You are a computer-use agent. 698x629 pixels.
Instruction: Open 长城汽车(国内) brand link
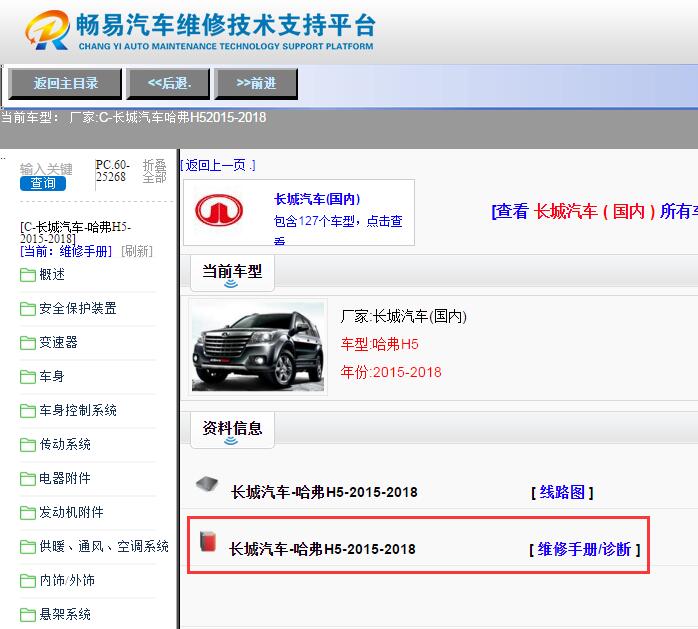pyautogui.click(x=317, y=199)
